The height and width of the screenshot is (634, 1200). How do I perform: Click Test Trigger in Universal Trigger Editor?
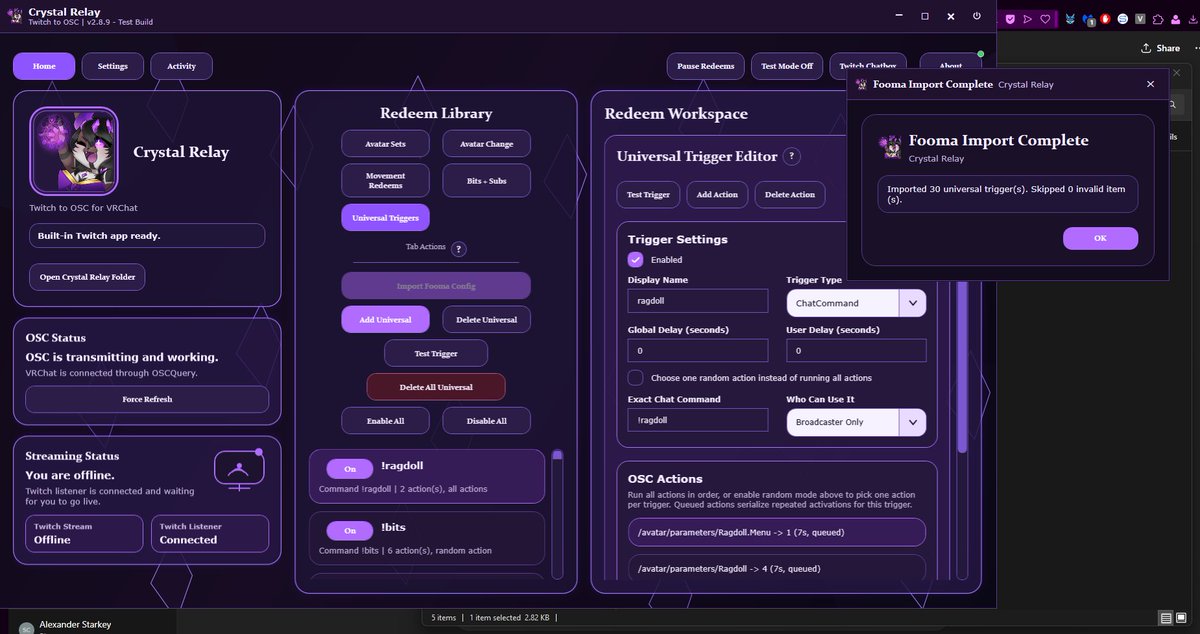tap(648, 194)
